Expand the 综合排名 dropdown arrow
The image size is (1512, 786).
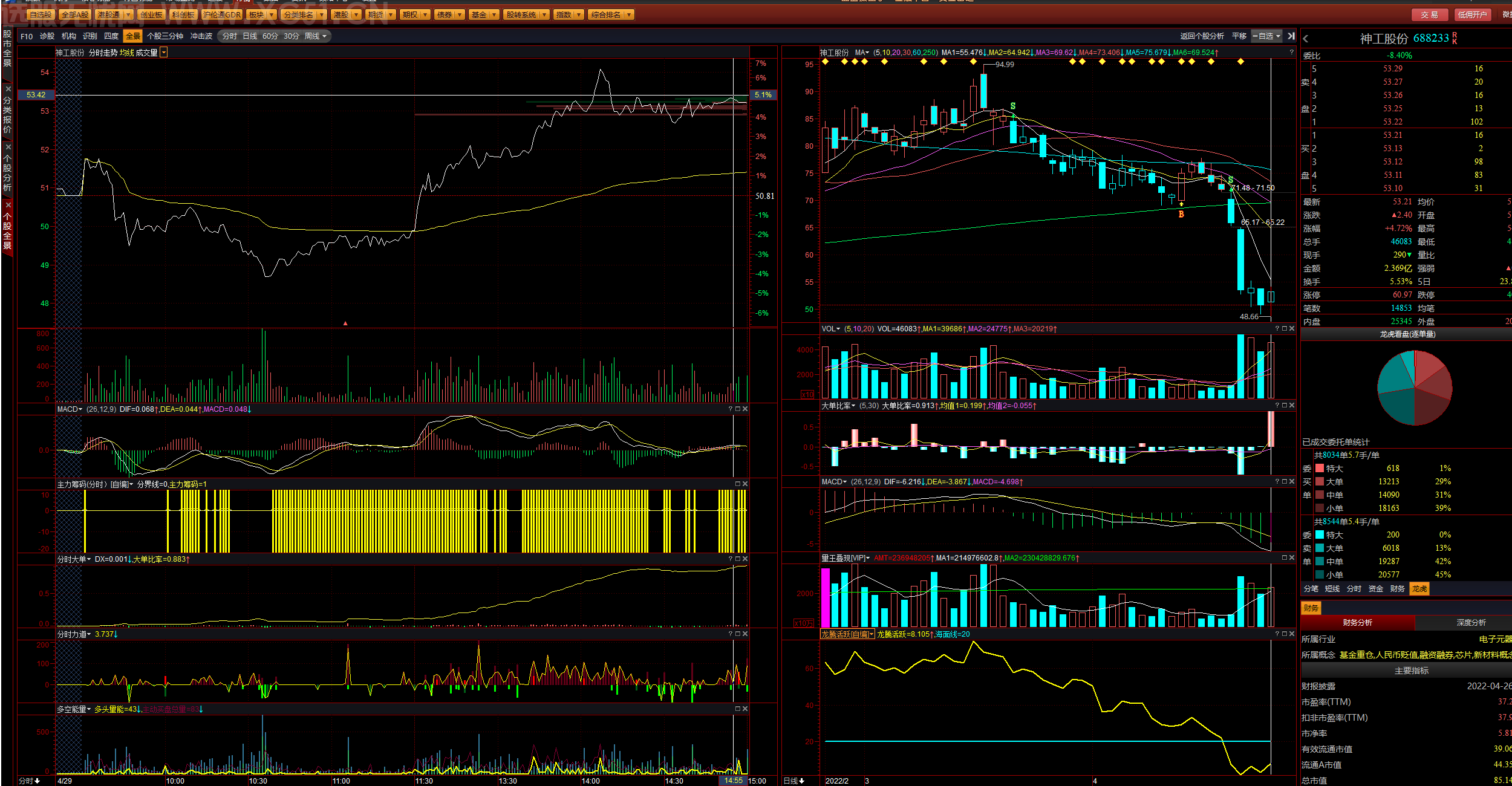[630, 15]
